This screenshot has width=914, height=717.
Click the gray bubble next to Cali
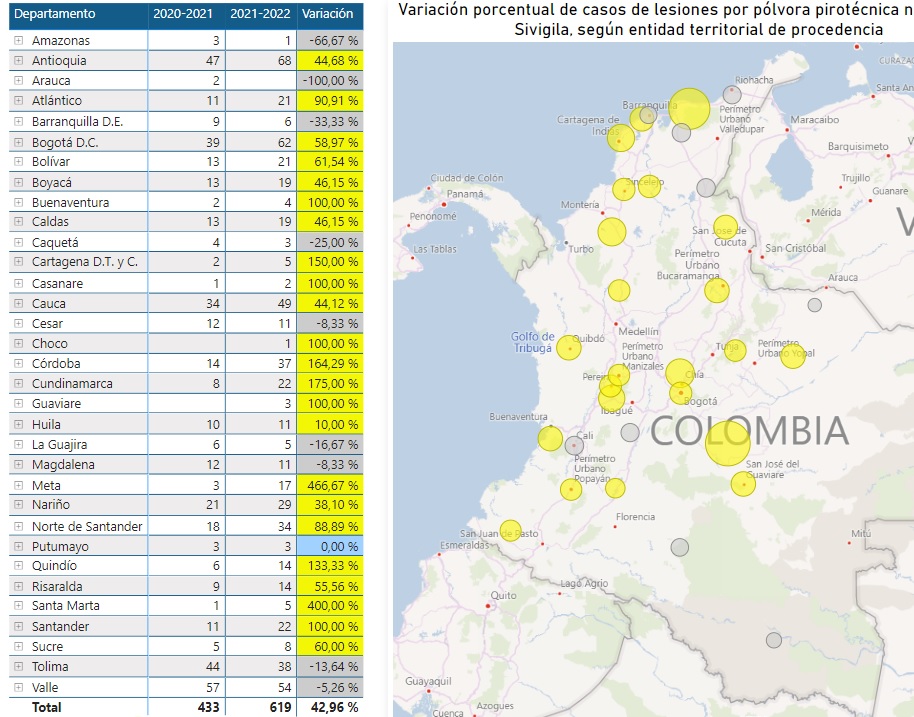pos(573,445)
